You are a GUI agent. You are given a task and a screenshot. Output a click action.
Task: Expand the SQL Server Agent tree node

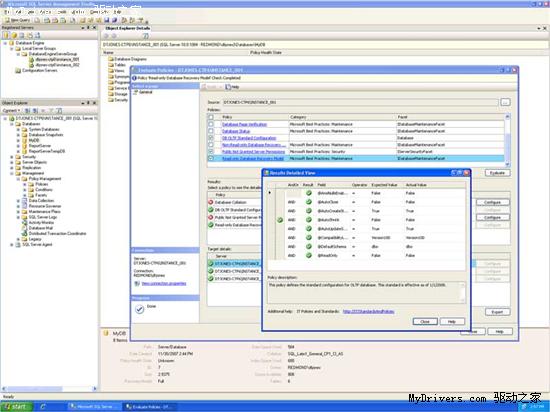(12, 244)
